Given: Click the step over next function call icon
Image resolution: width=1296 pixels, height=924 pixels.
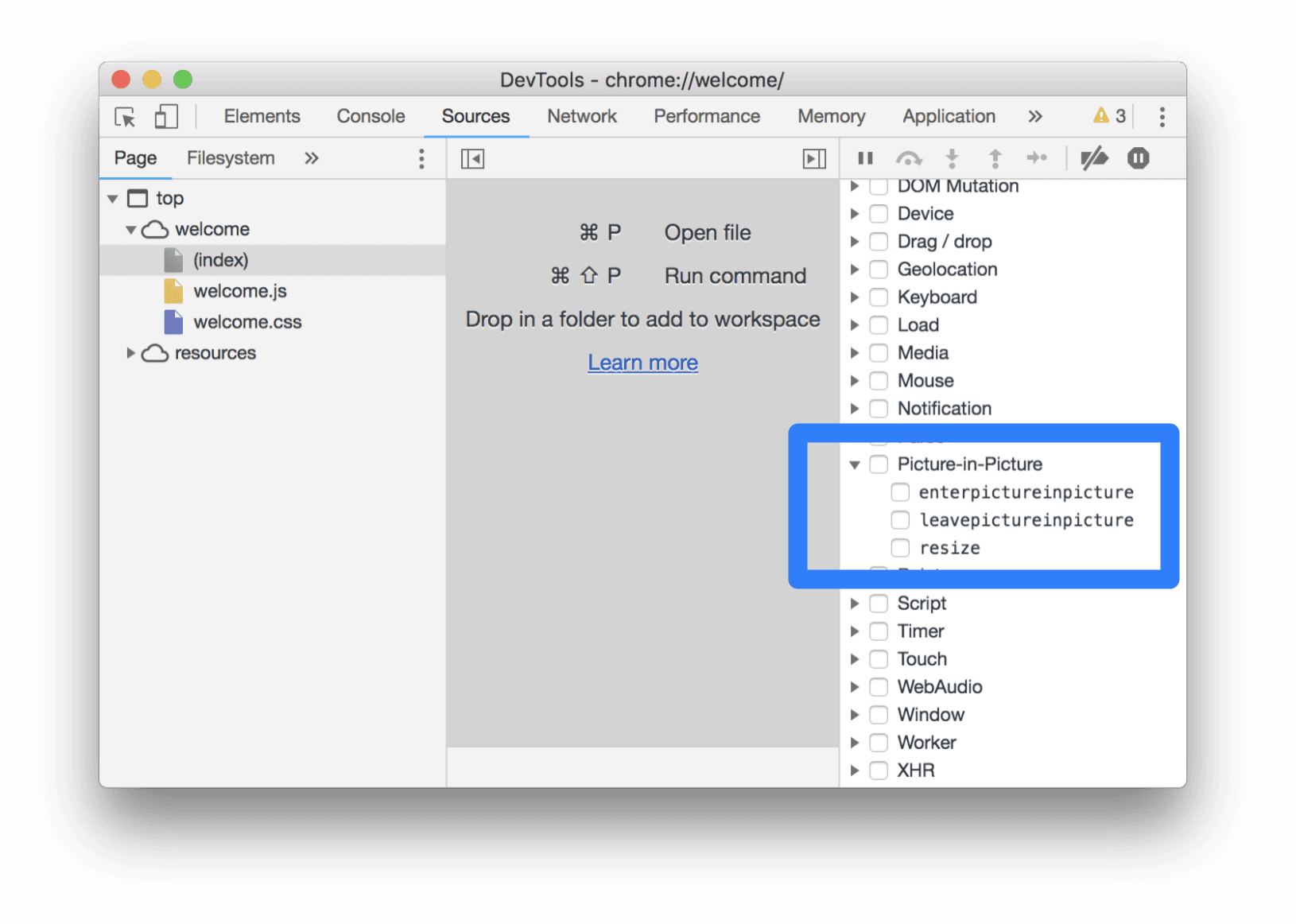Looking at the screenshot, I should pos(908,158).
